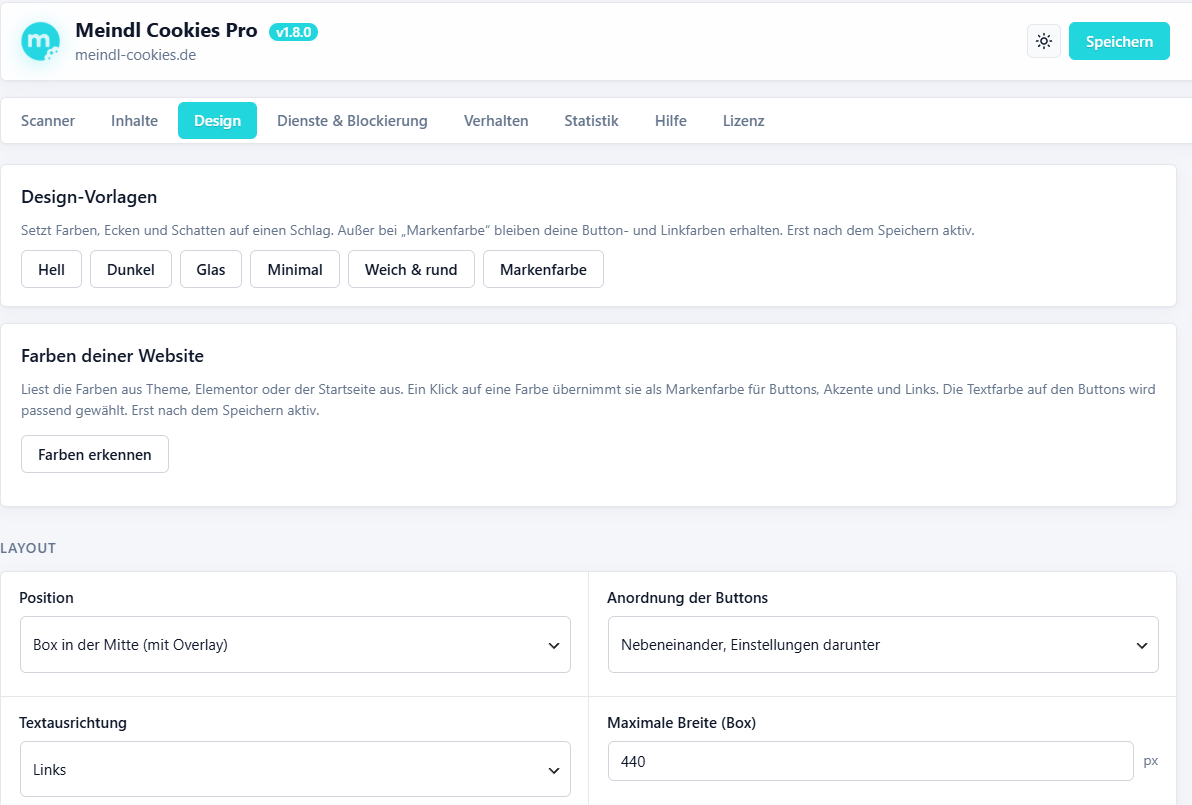Switch to the Inhalte tab
This screenshot has height=805, width=1192.
click(135, 121)
